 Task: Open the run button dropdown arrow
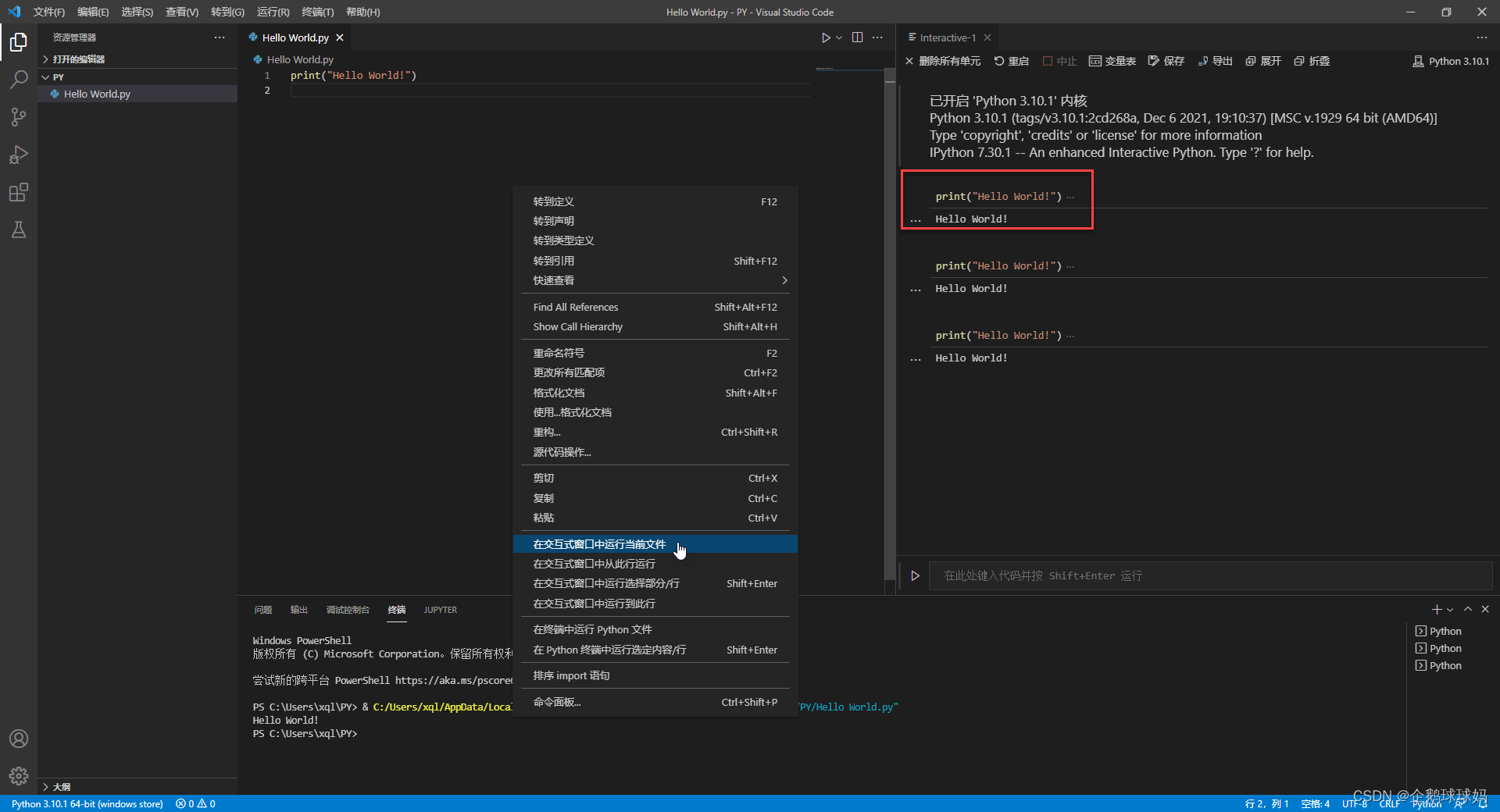838,37
